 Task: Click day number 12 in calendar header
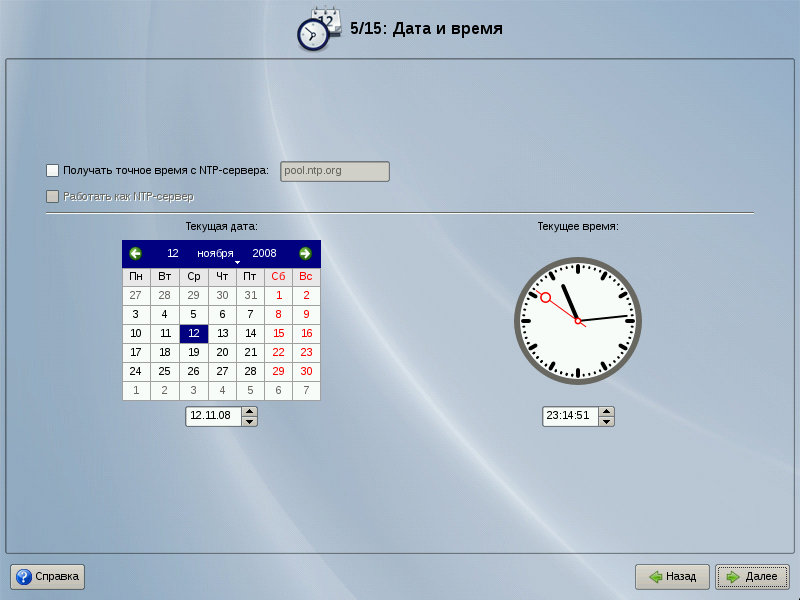pos(173,254)
